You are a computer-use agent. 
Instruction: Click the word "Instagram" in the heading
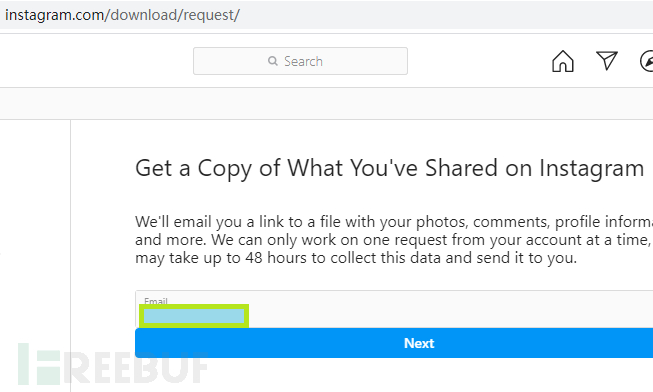point(591,168)
